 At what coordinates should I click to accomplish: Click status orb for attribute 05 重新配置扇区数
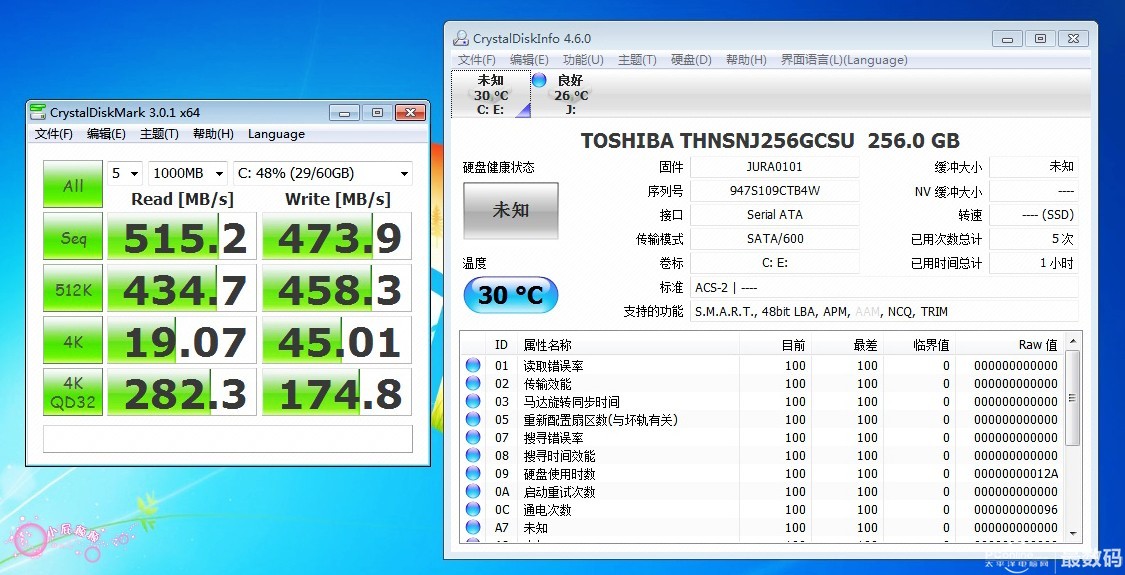[x=473, y=419]
